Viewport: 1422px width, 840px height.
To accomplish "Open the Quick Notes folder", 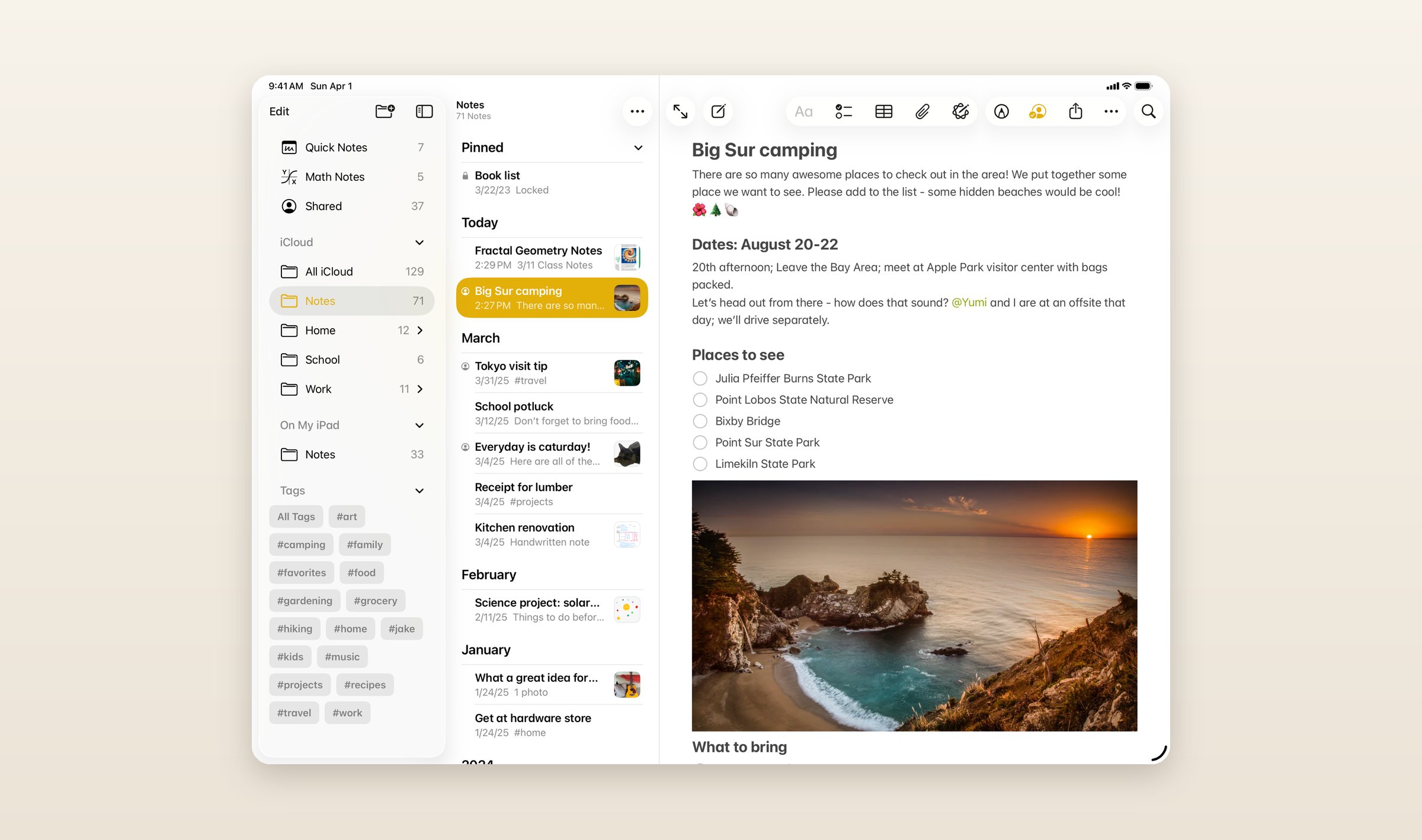I will point(352,148).
